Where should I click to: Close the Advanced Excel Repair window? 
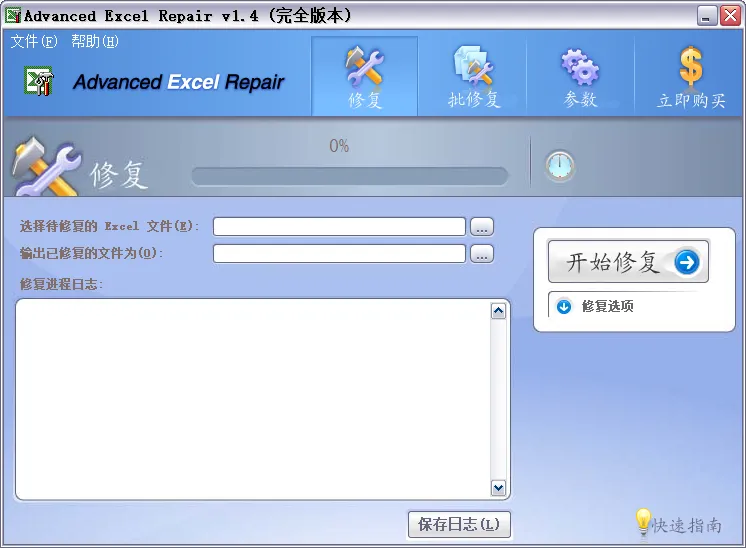[730, 16]
